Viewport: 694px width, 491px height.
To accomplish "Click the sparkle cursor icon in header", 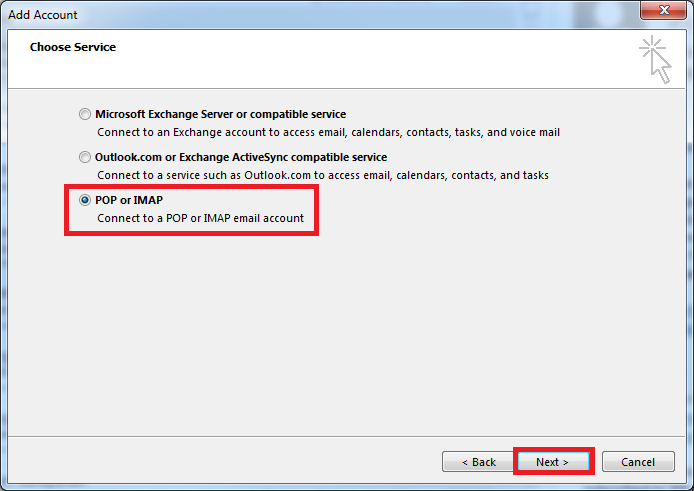I will 655,58.
